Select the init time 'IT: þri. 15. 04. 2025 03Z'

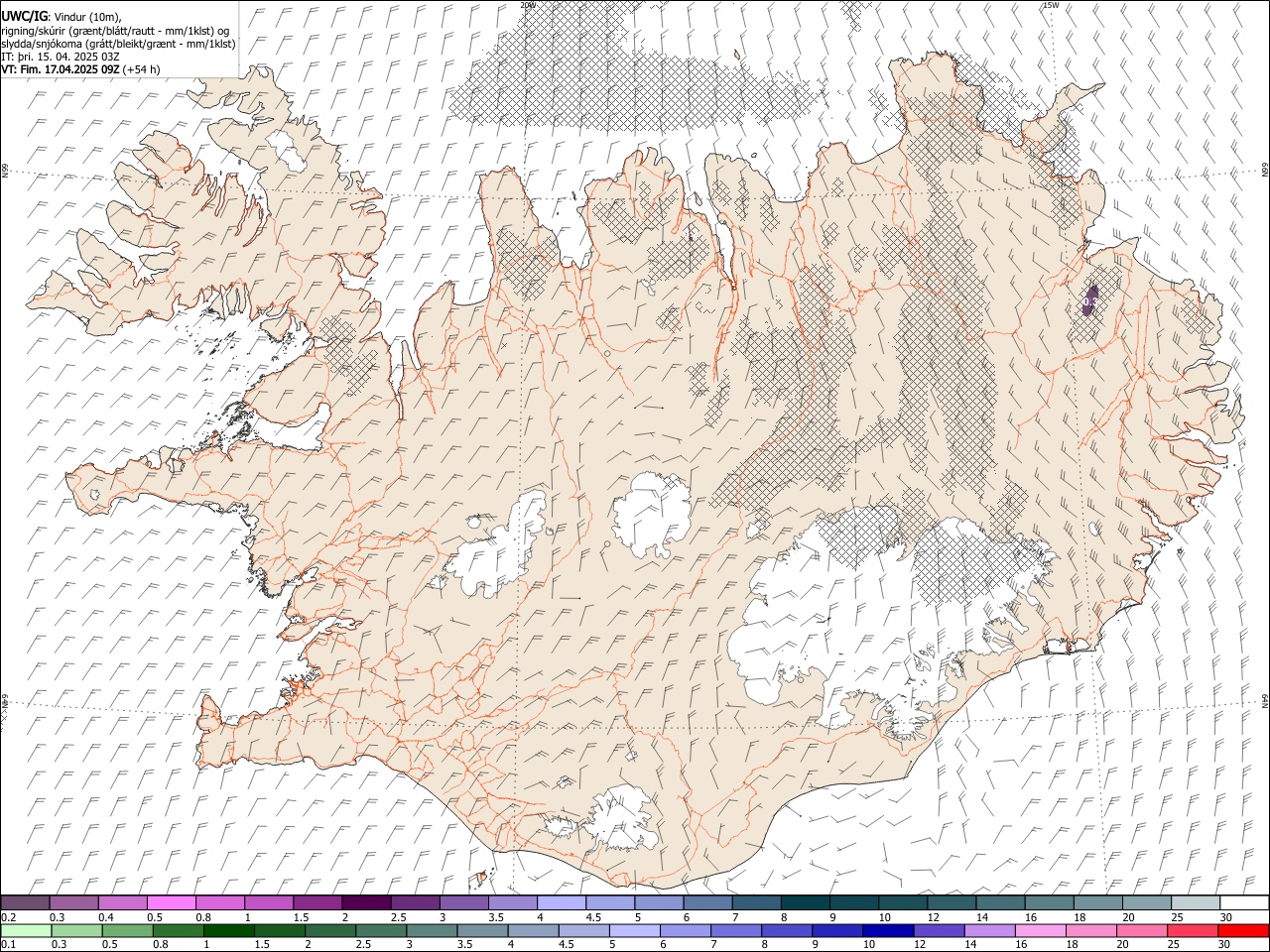pos(61,57)
